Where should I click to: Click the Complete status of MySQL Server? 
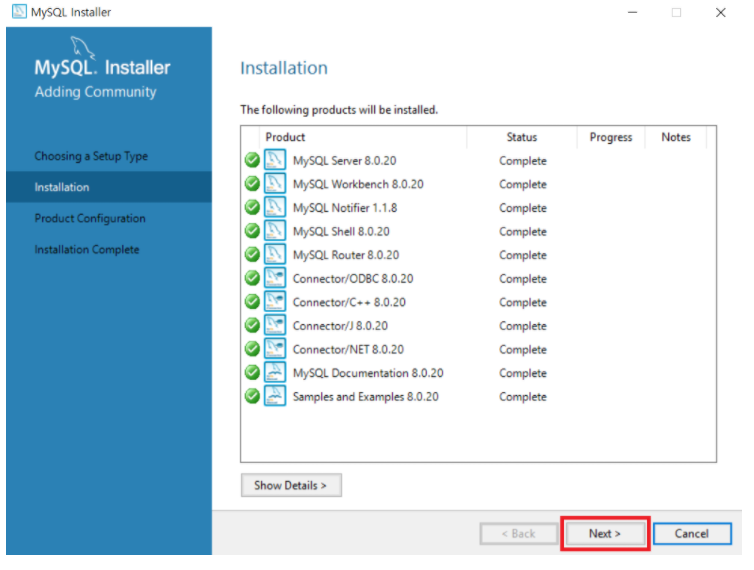pyautogui.click(x=523, y=160)
